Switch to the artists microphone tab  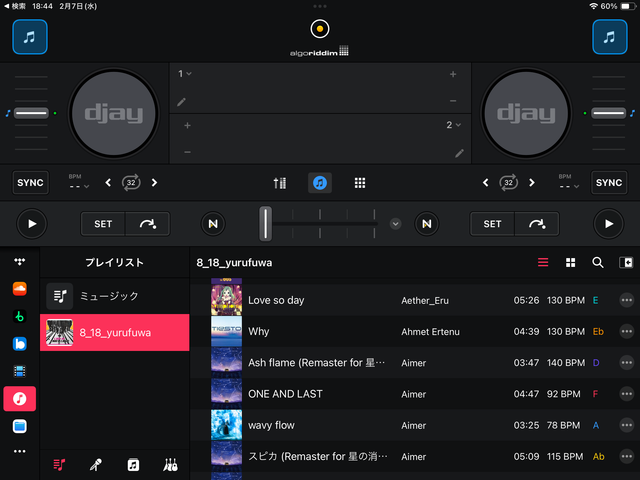(x=96, y=465)
